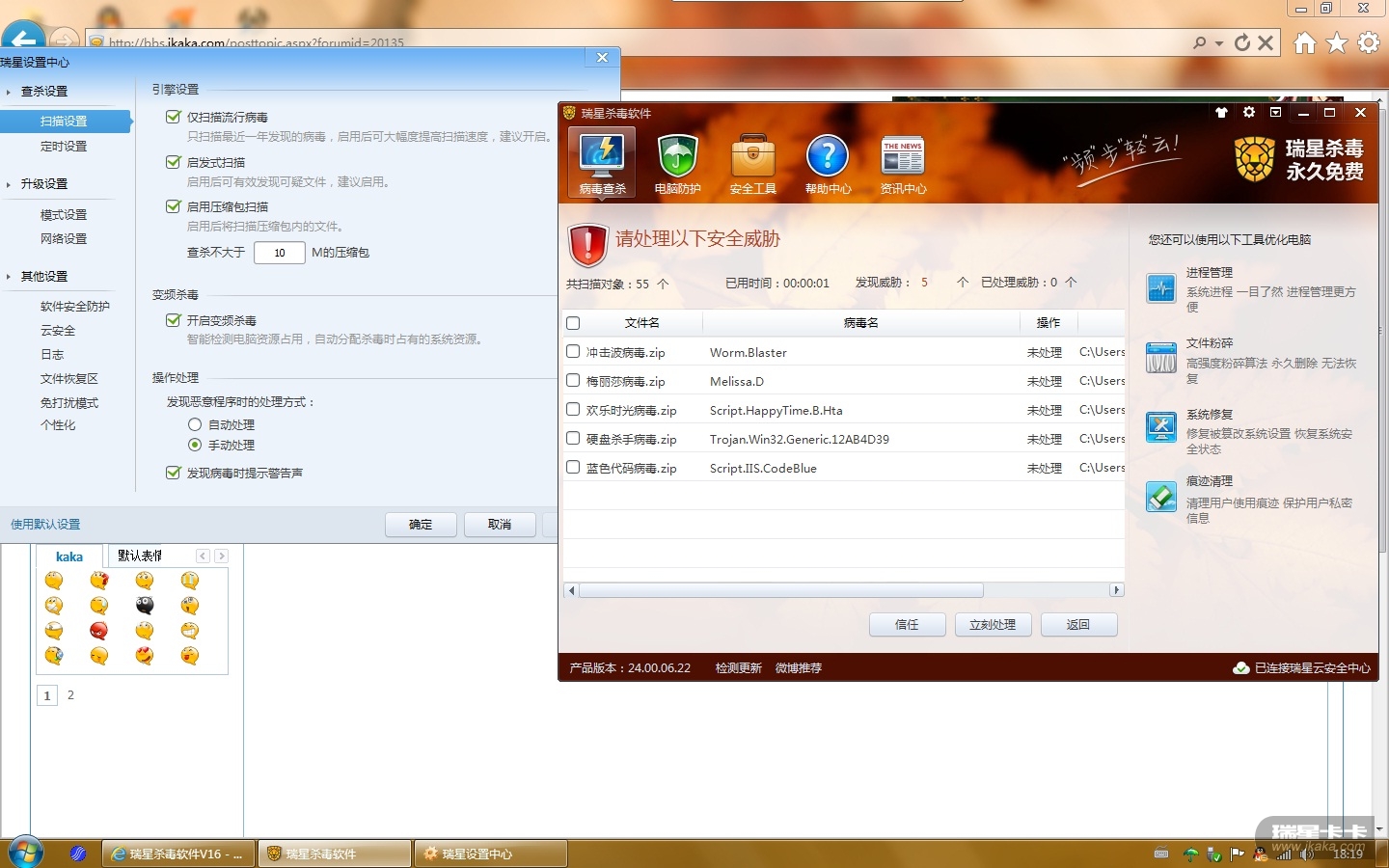Toggle 开启变频杀毒 checkbox
This screenshot has height=868, width=1389.
coord(174,320)
